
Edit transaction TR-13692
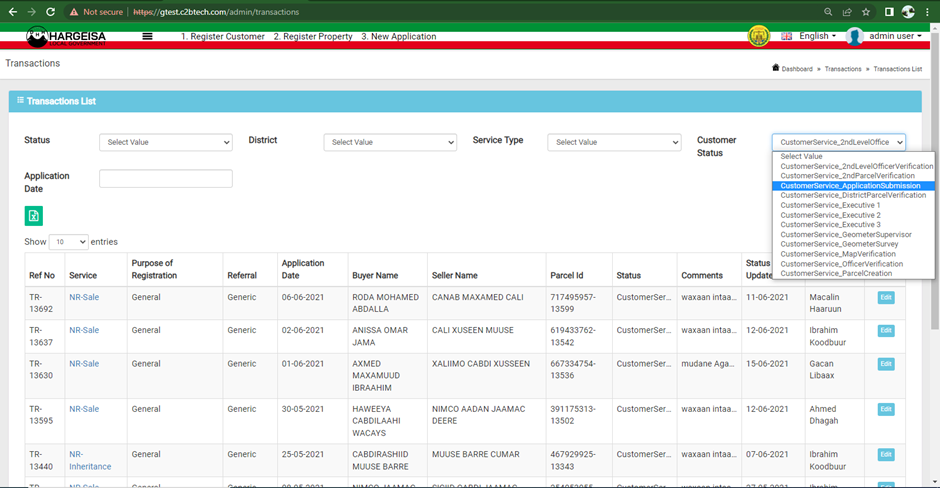click(x=886, y=297)
